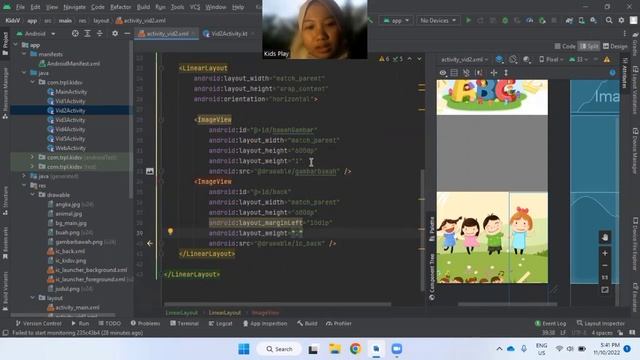
Task: Open the Pixel device preview dropdown
Action: click(x=551, y=60)
